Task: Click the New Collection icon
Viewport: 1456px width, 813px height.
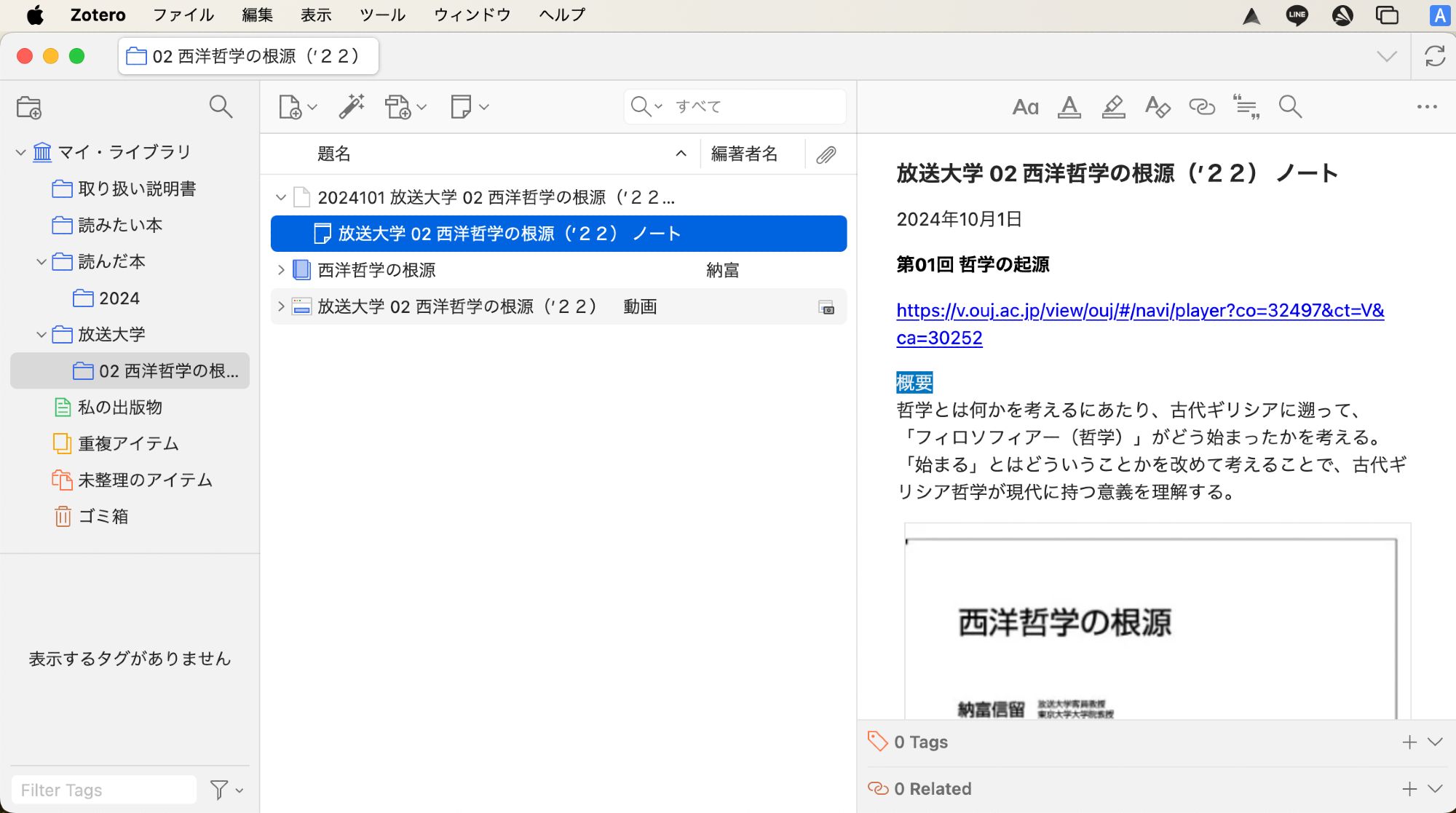Action: 29,107
